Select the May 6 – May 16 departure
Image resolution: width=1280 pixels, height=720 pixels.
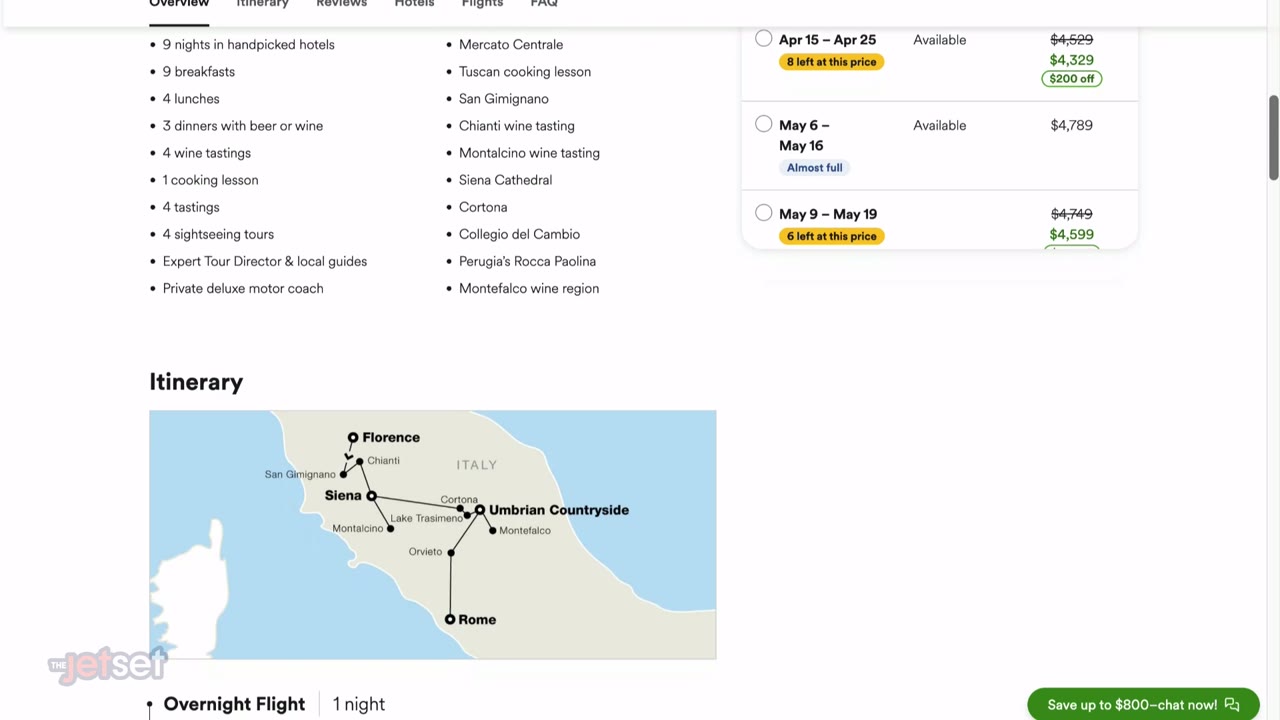click(764, 125)
